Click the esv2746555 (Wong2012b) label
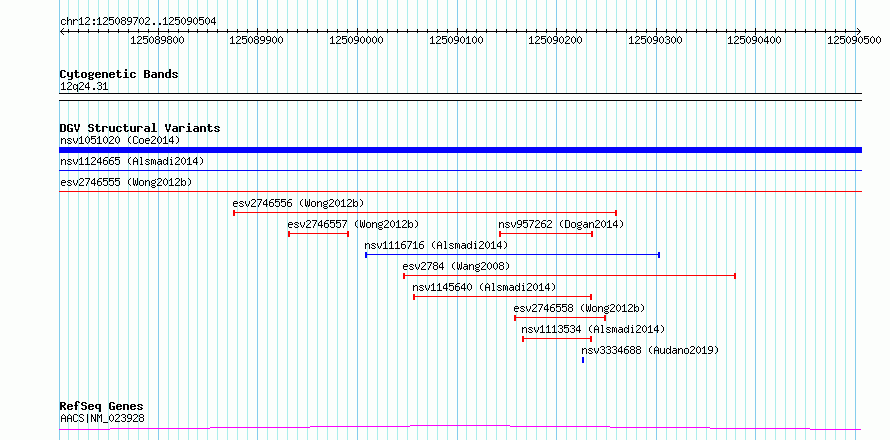This screenshot has height=440, width=890. pos(126,182)
